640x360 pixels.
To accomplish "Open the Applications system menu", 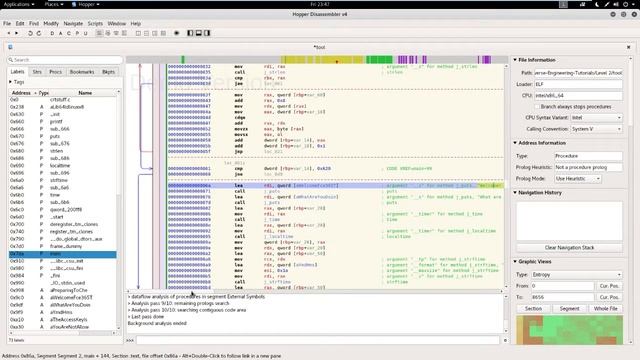I will [19, 4].
